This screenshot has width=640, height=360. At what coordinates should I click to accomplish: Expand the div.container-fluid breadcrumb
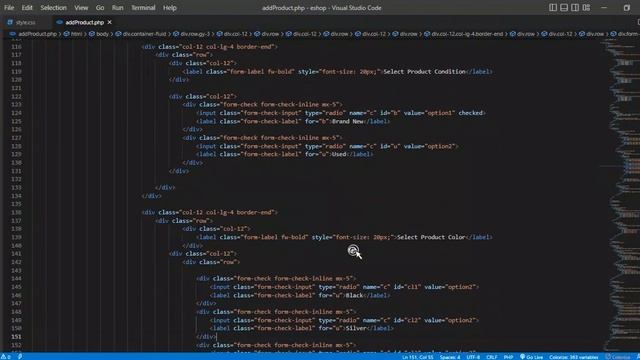[144, 34]
